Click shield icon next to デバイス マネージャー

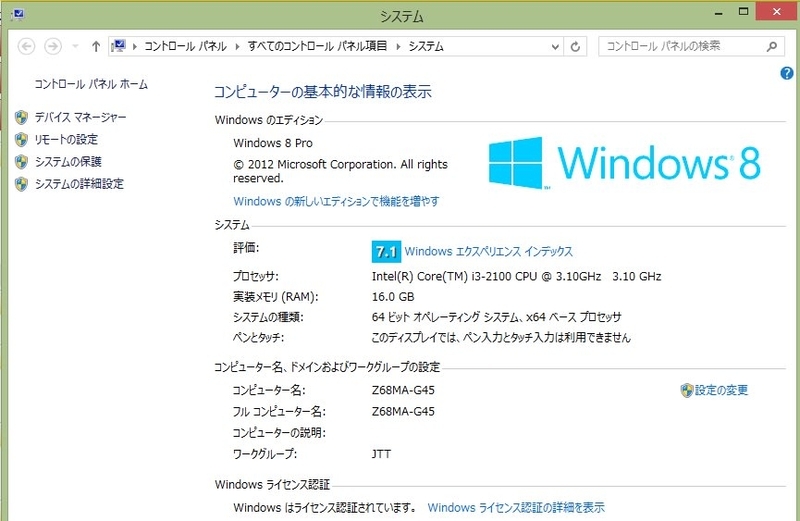pyautogui.click(x=21, y=117)
